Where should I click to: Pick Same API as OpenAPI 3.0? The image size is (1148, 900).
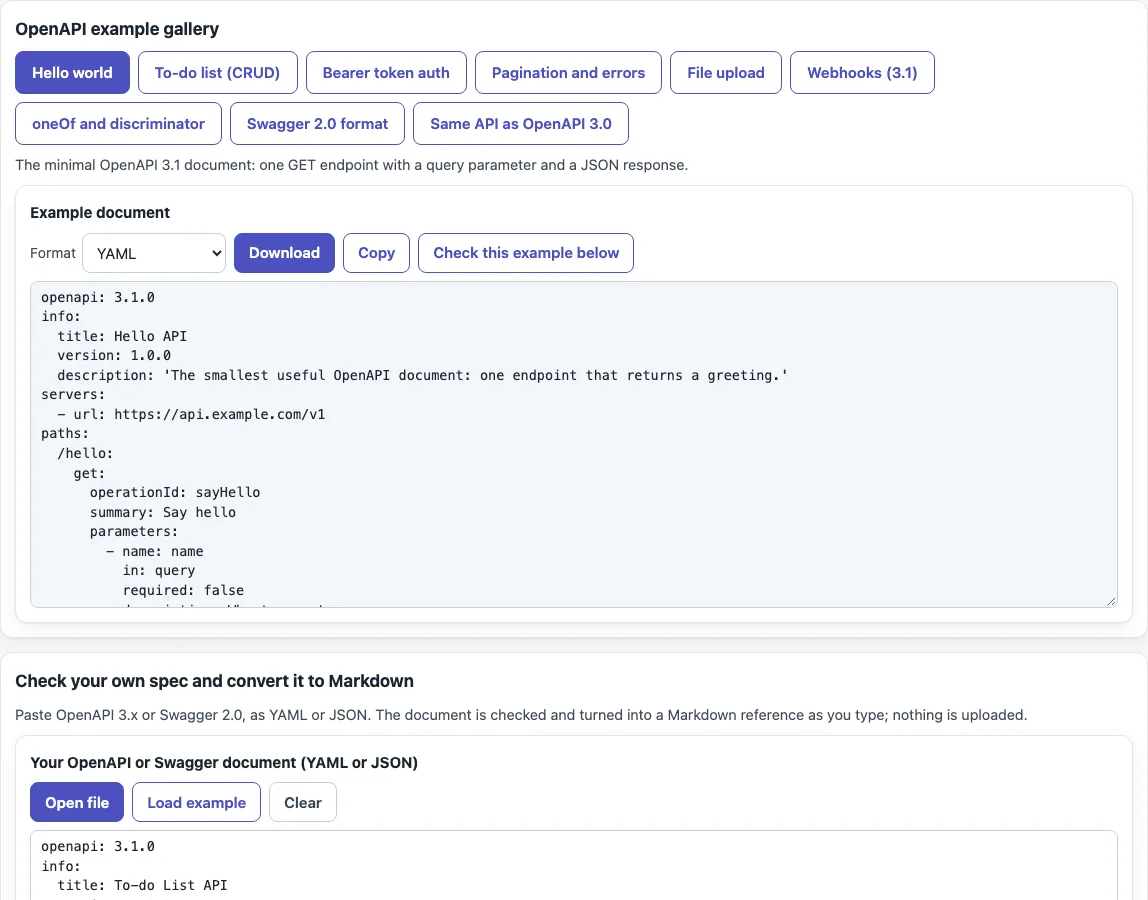tap(521, 124)
